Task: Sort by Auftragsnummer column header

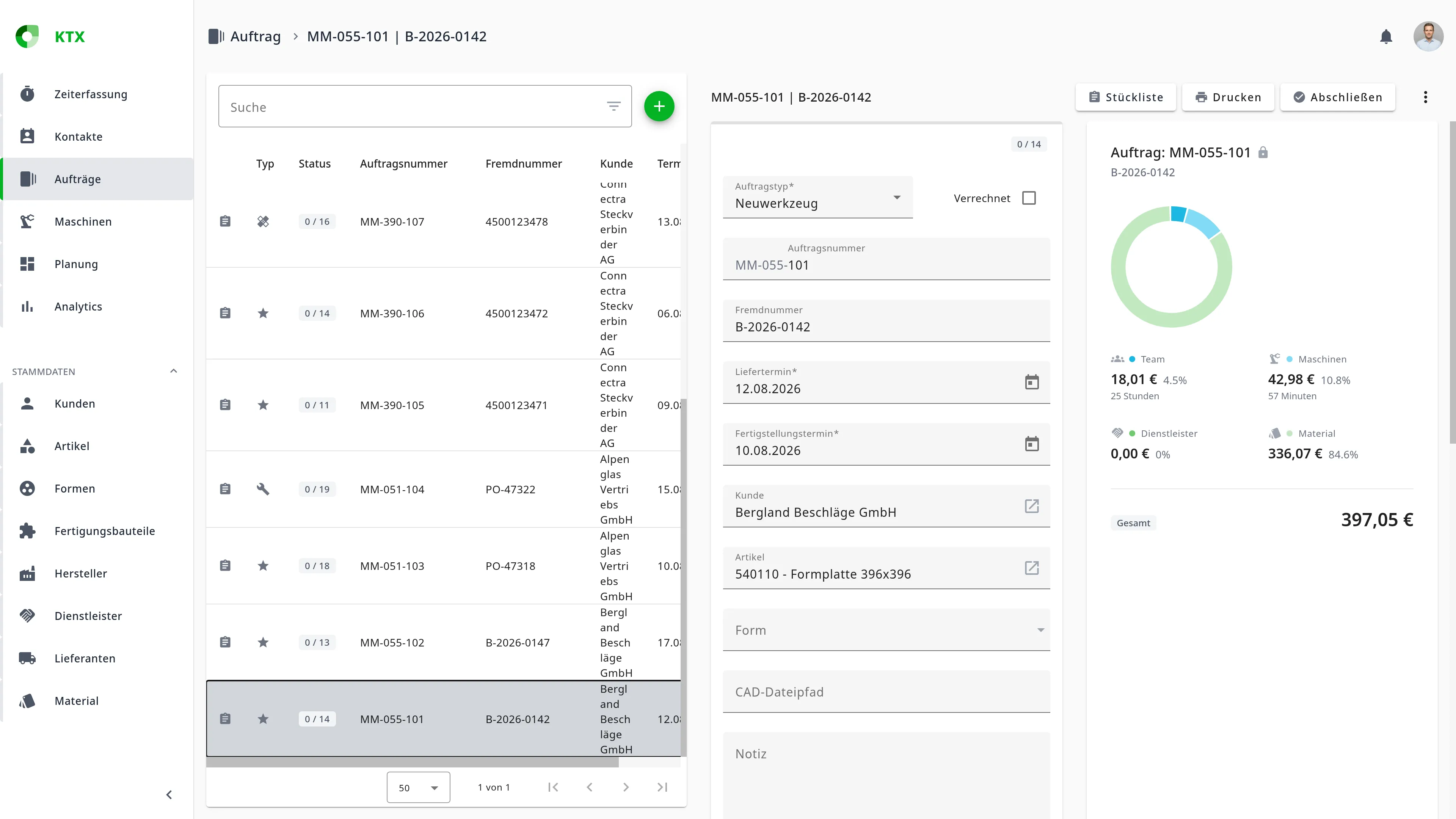Action: point(403,164)
